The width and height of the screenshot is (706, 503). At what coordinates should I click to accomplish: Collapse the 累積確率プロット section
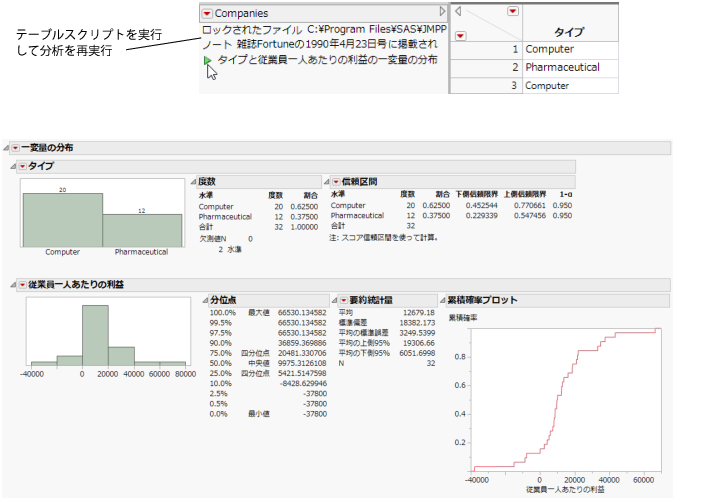click(441, 300)
